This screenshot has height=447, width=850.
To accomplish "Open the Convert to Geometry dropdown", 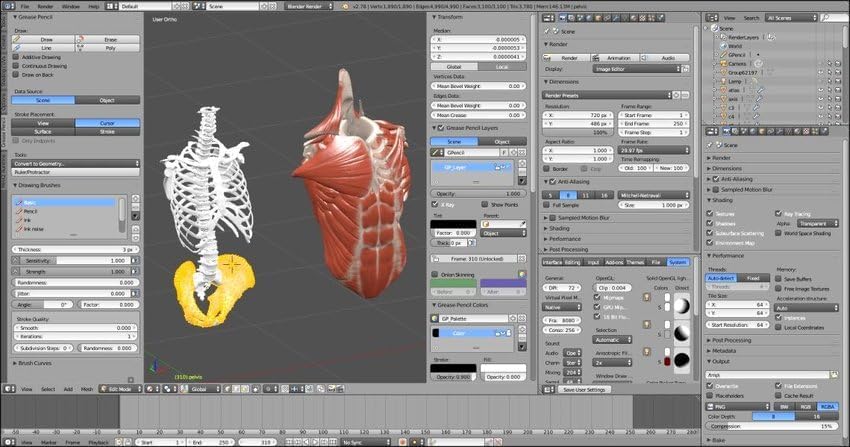I will [76, 164].
